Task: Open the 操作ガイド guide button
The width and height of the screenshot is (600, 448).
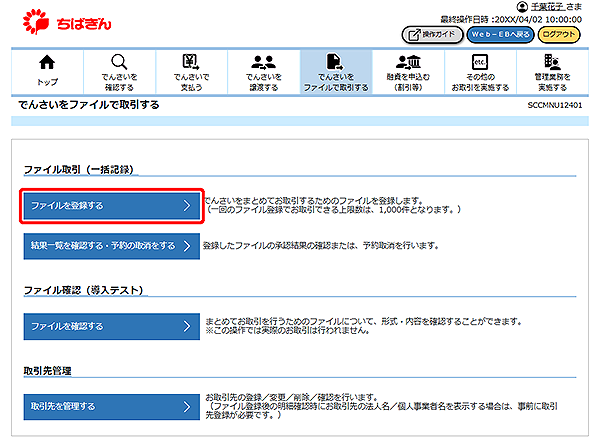Action: [x=431, y=33]
